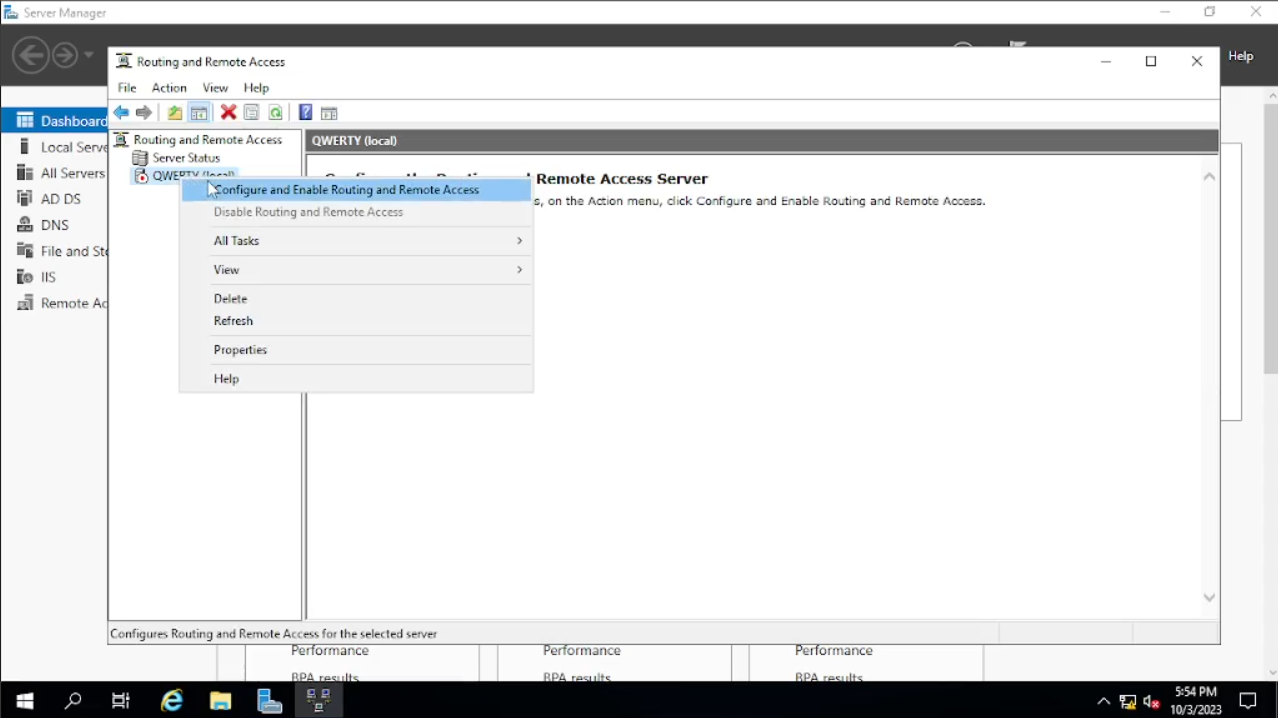This screenshot has height=718, width=1278.
Task: Open Internet Explorer from the taskbar
Action: (172, 701)
